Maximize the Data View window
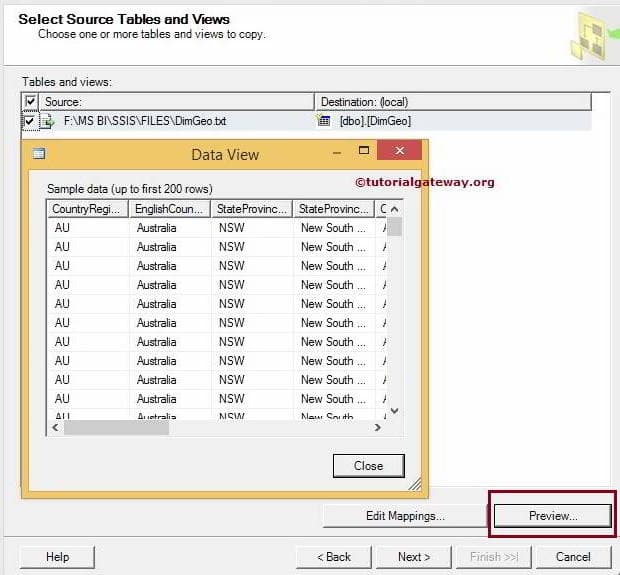This screenshot has width=620, height=575. (x=364, y=150)
